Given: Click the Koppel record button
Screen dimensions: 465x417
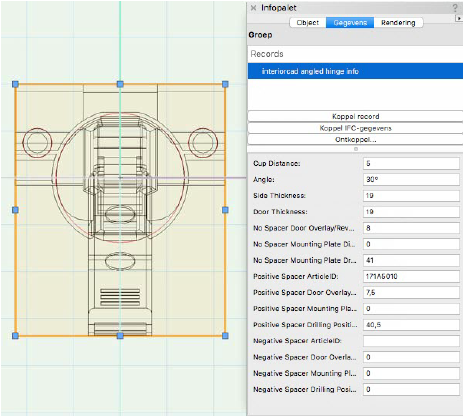Looking at the screenshot, I should click(355, 116).
